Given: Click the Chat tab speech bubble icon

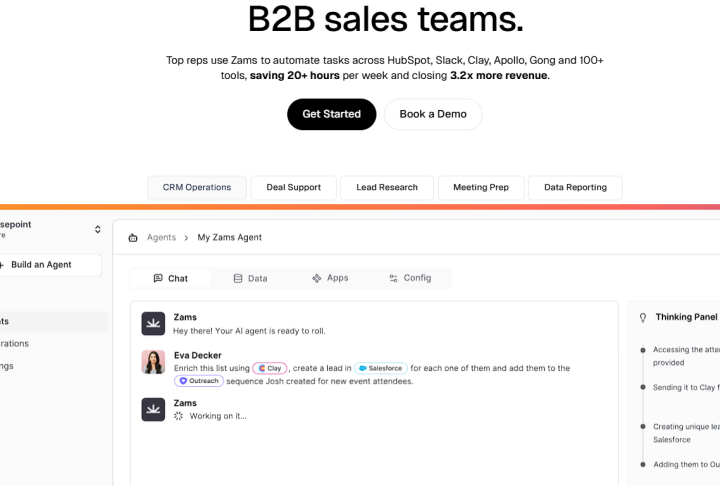Looking at the screenshot, I should pos(158,278).
